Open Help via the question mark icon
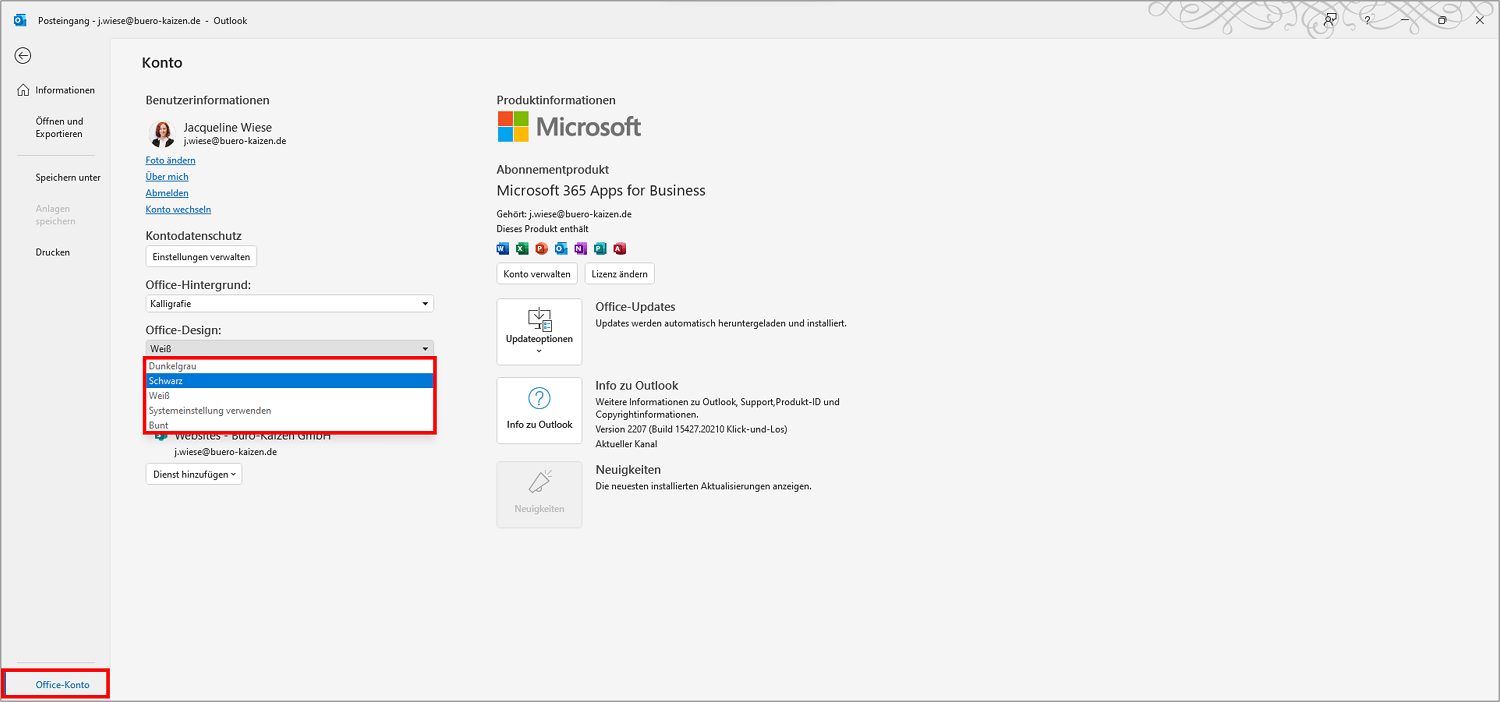Image resolution: width=1500 pixels, height=702 pixels. (x=1367, y=20)
